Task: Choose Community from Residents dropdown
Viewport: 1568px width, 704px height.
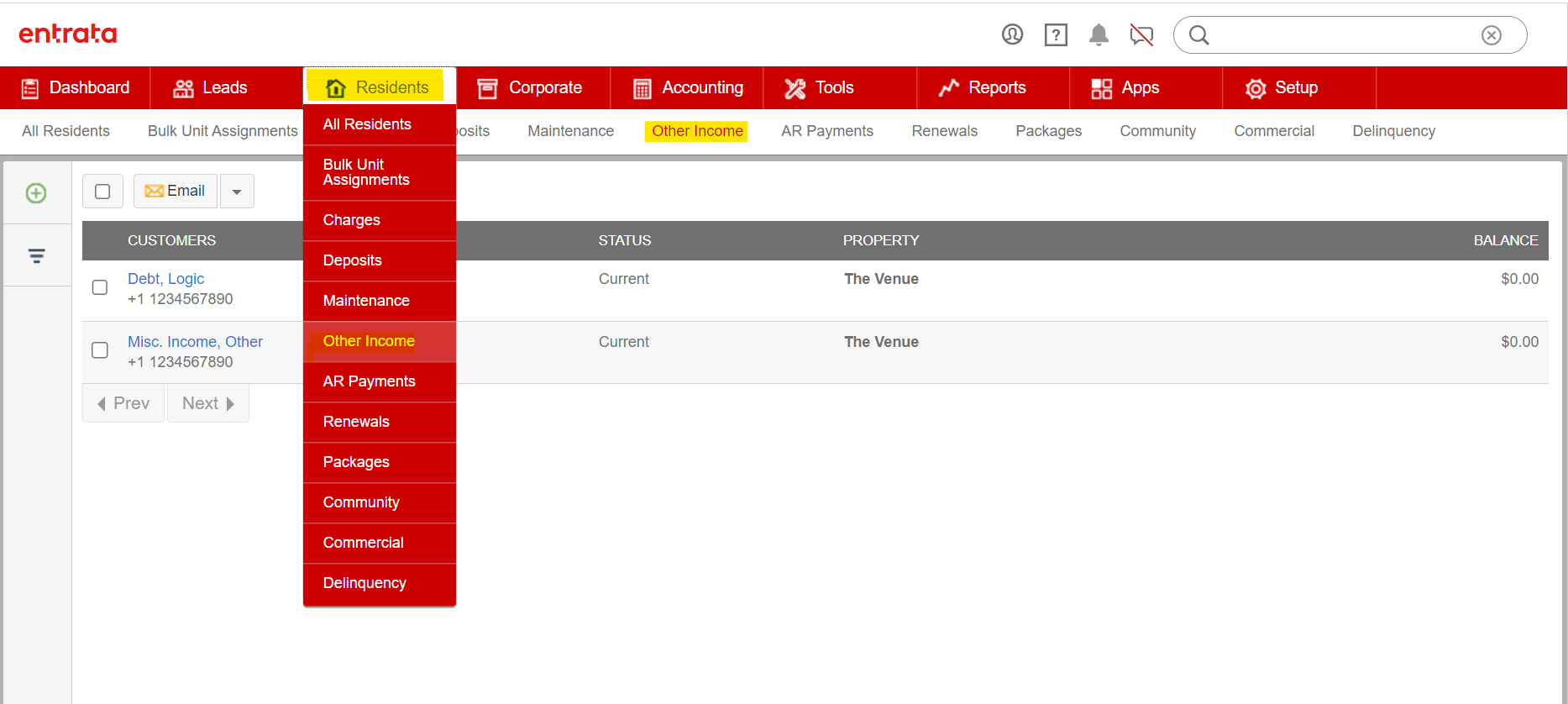Action: coord(380,502)
